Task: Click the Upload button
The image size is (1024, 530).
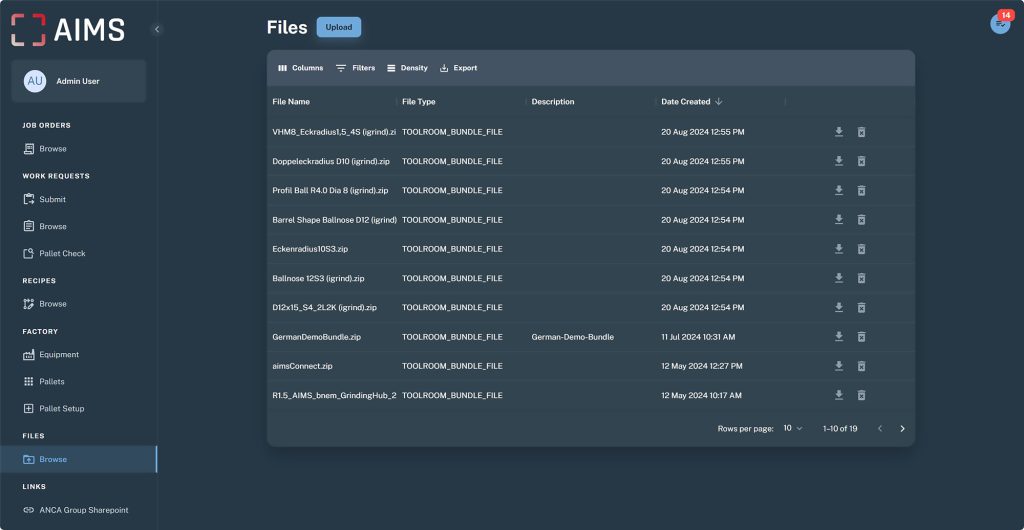Action: pyautogui.click(x=339, y=27)
